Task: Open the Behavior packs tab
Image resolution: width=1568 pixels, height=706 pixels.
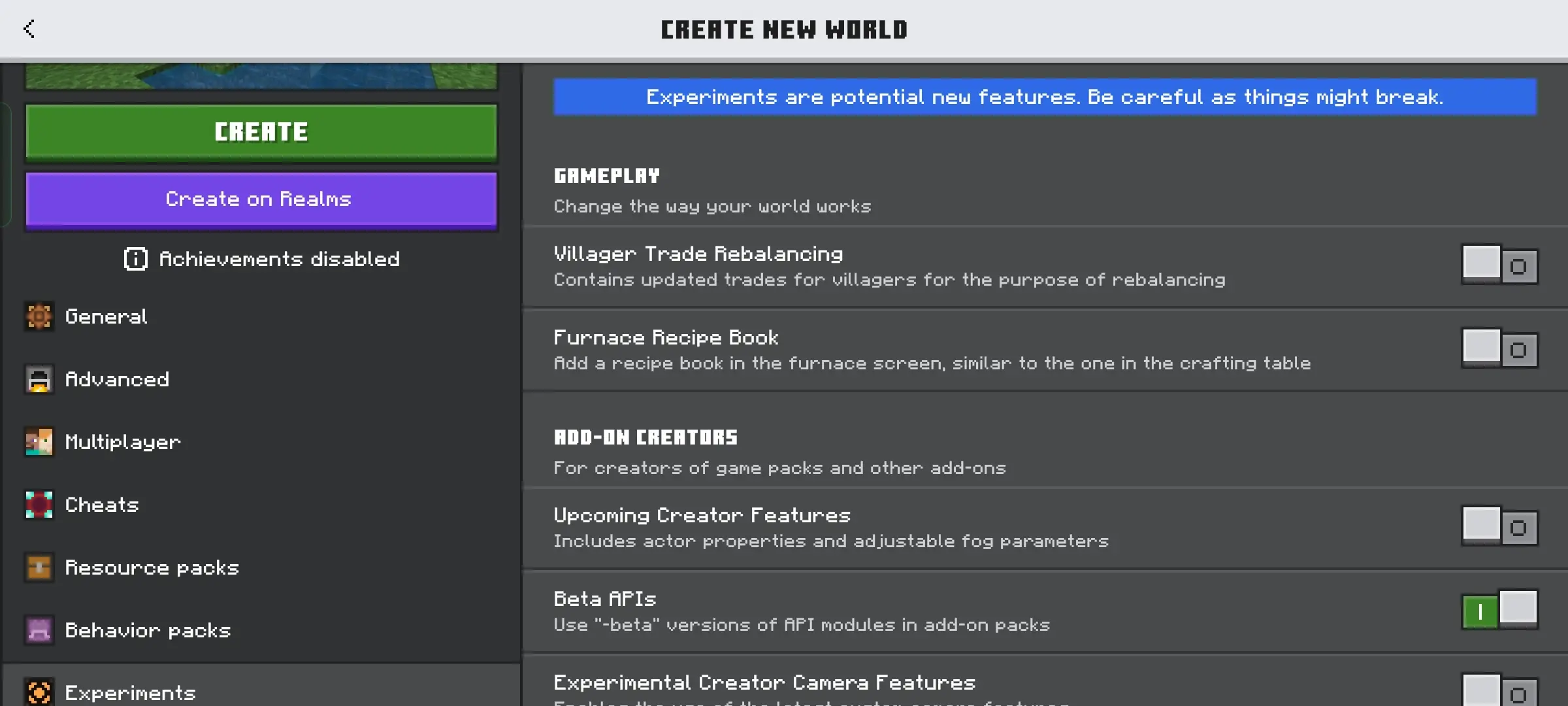Action: [148, 630]
